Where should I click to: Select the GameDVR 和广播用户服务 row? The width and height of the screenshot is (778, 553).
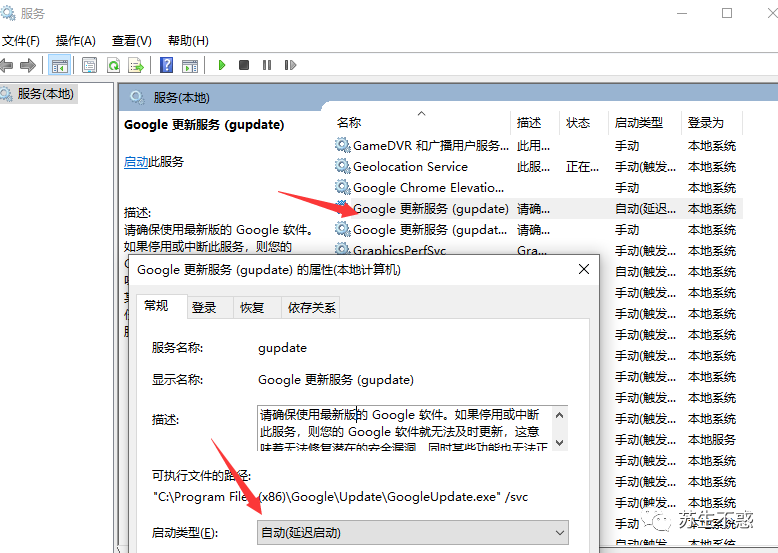click(538, 145)
